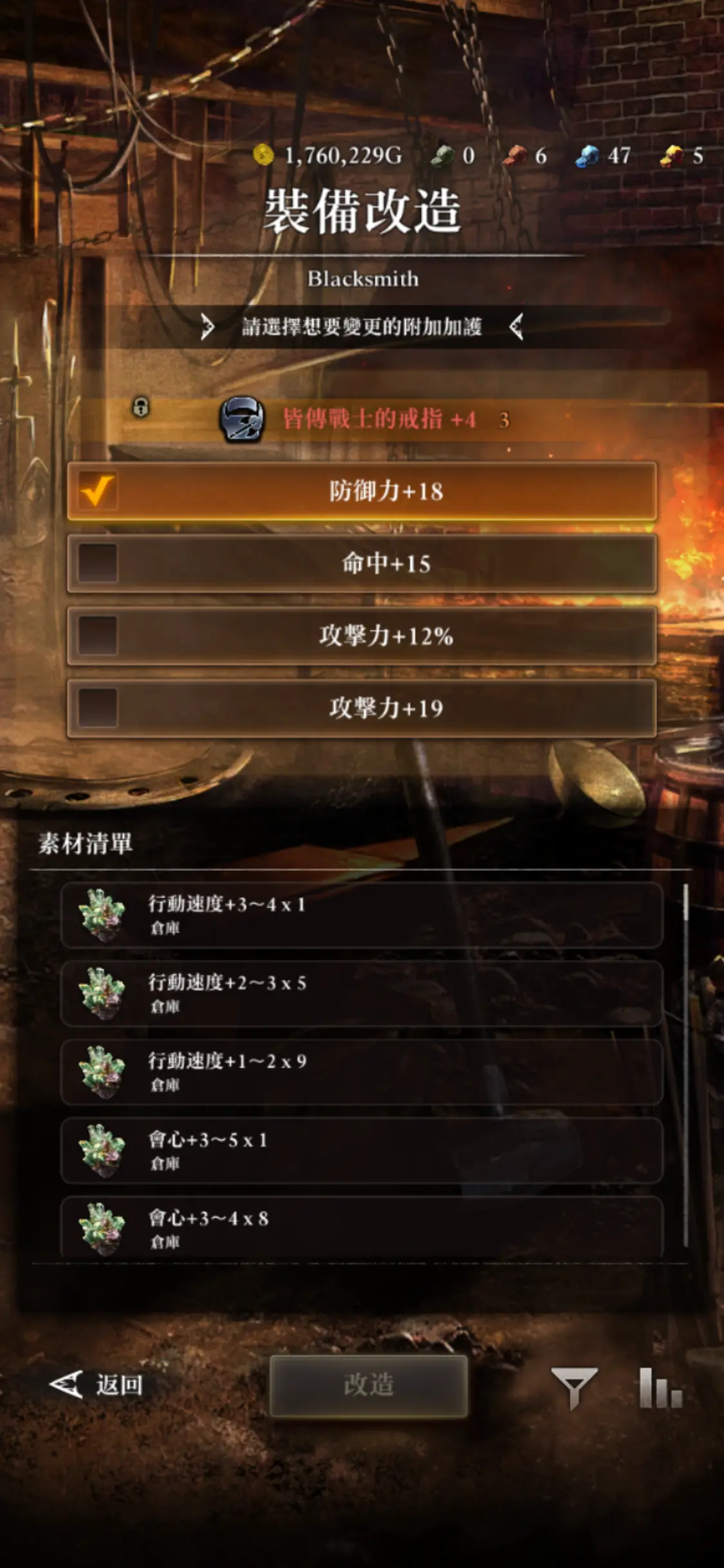Tap the green ore resource icon
Screen dimensions: 724x1568
pyautogui.click(x=442, y=156)
